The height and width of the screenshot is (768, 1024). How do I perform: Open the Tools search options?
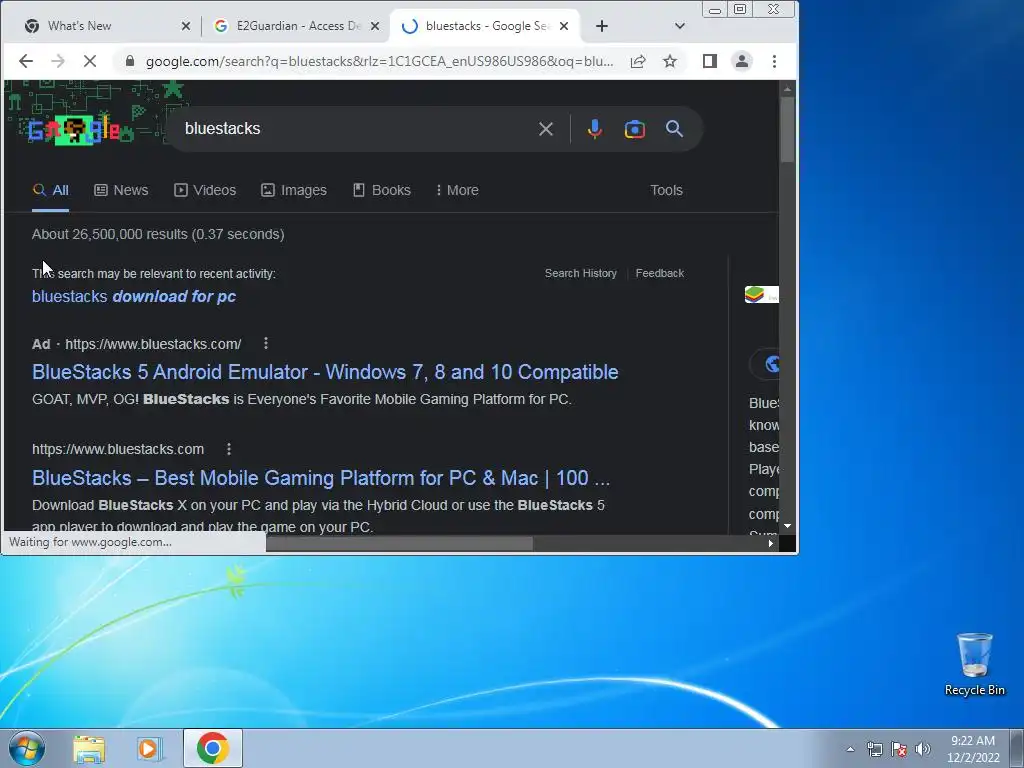(666, 190)
